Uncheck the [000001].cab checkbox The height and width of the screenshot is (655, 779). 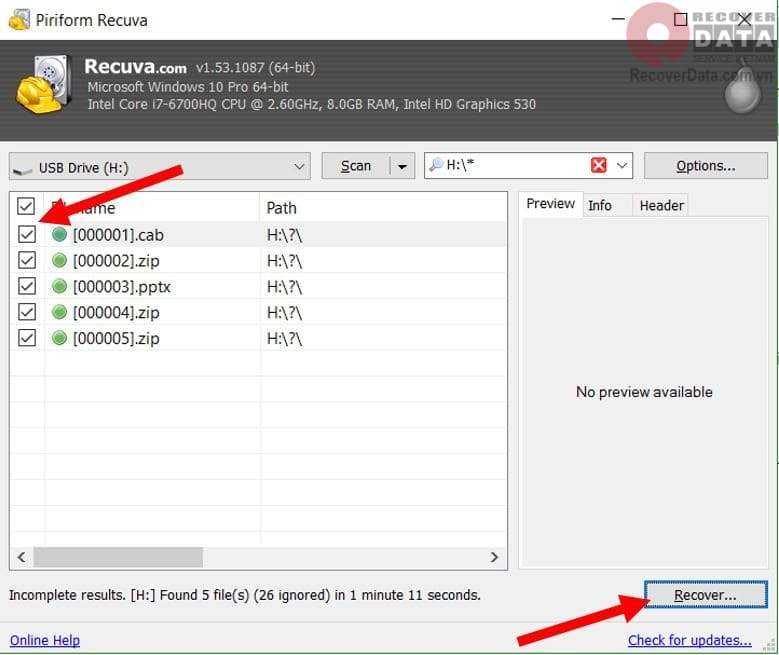coord(27,234)
